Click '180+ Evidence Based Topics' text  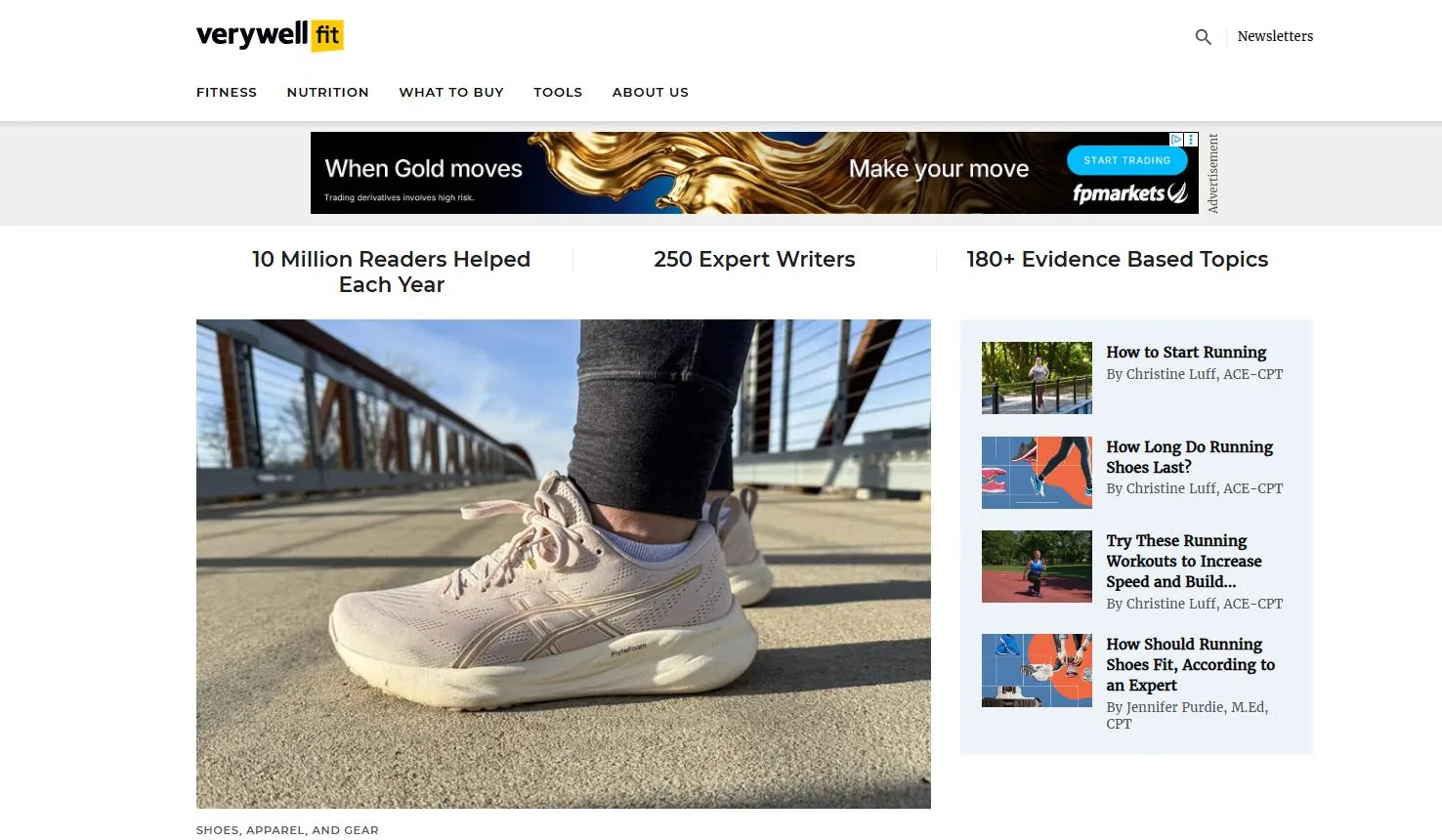[x=1118, y=259]
